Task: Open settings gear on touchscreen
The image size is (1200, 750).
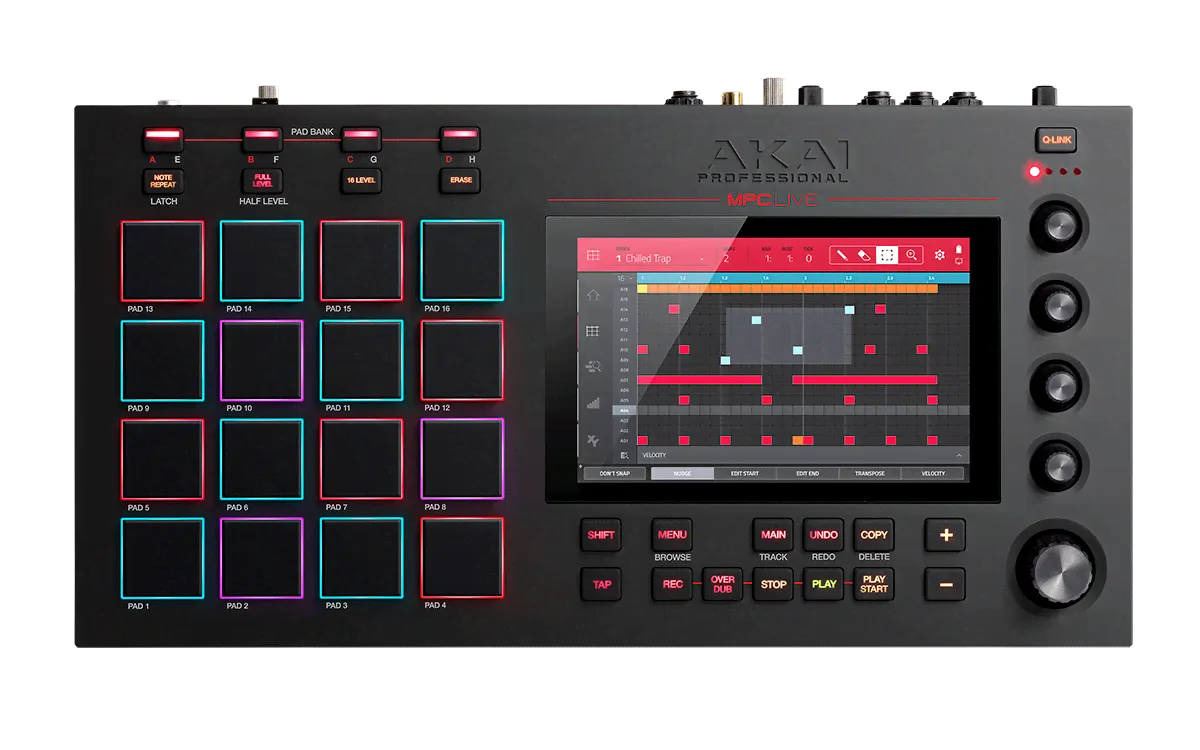Action: coord(939,256)
